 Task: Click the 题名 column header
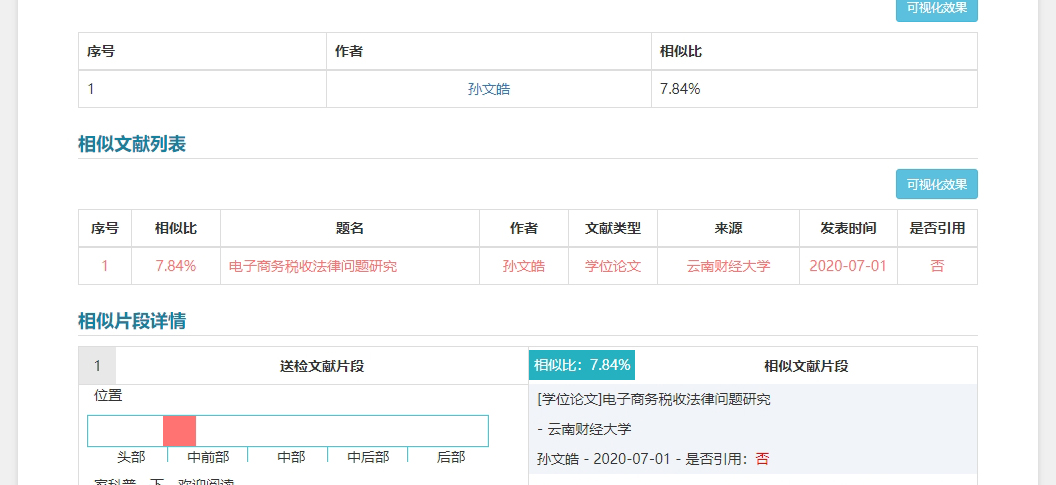tap(350, 228)
